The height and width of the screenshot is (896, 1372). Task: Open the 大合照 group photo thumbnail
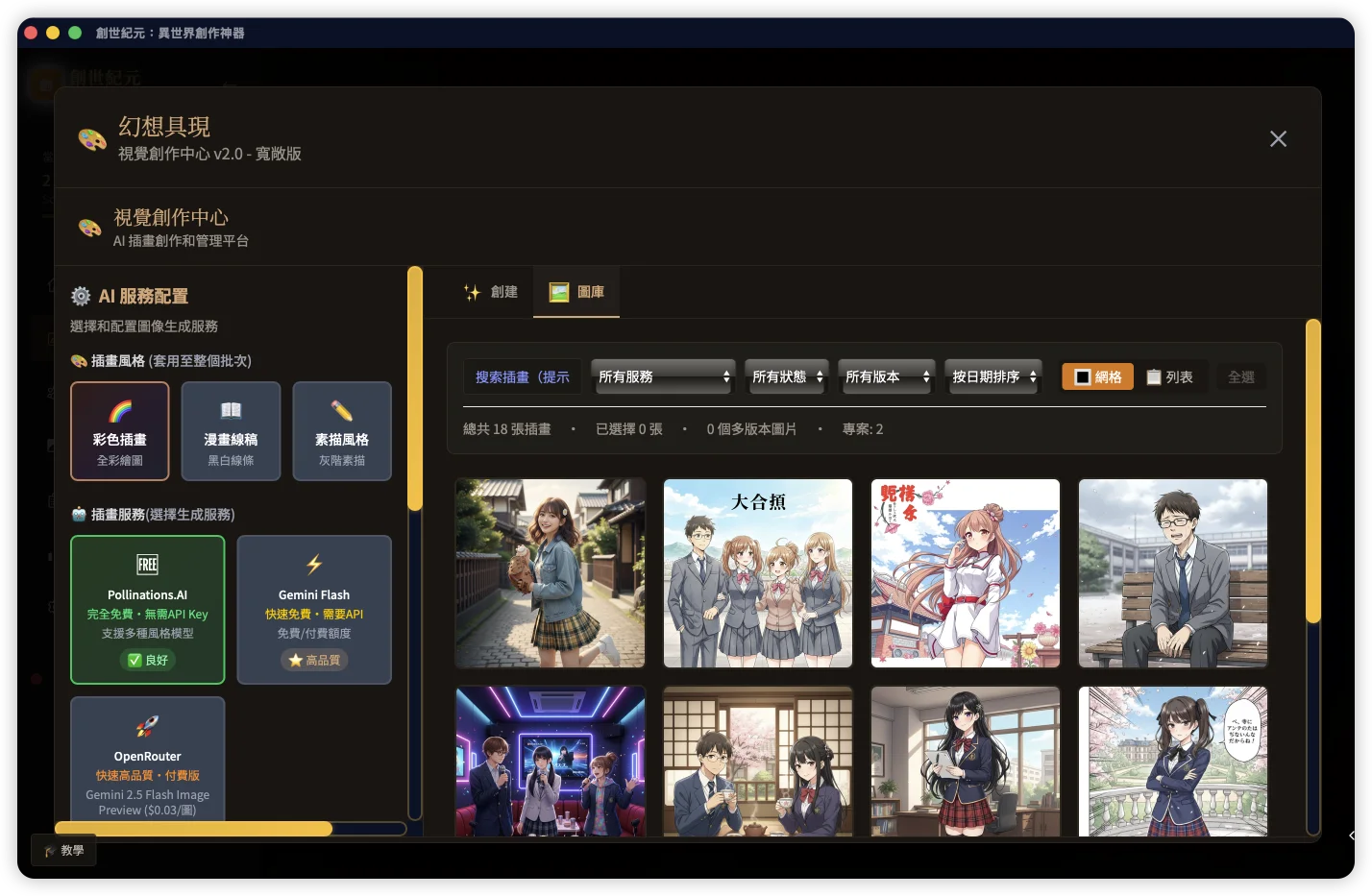[757, 573]
